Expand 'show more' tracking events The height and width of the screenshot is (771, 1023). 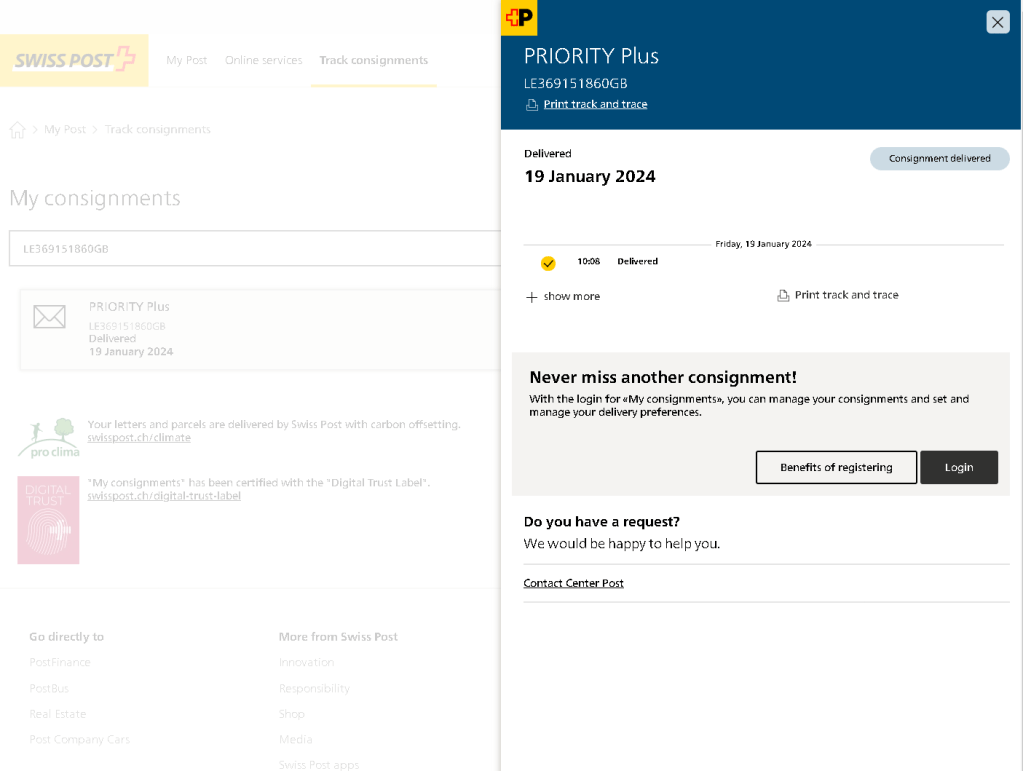point(572,296)
